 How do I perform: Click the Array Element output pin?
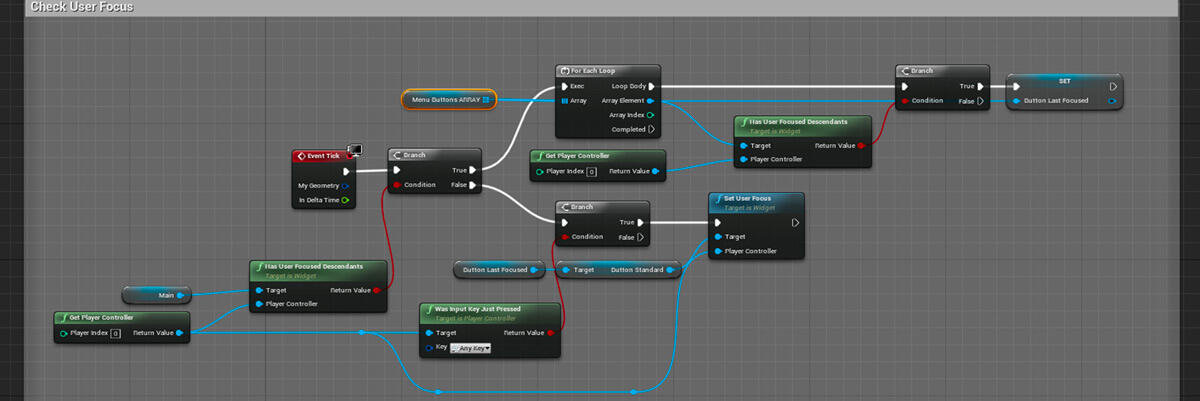[x=651, y=101]
